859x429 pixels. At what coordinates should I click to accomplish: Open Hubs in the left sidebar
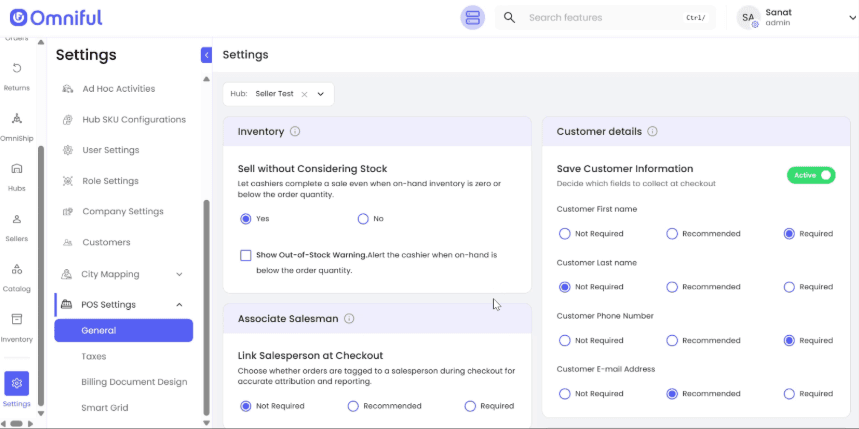pyautogui.click(x=17, y=174)
